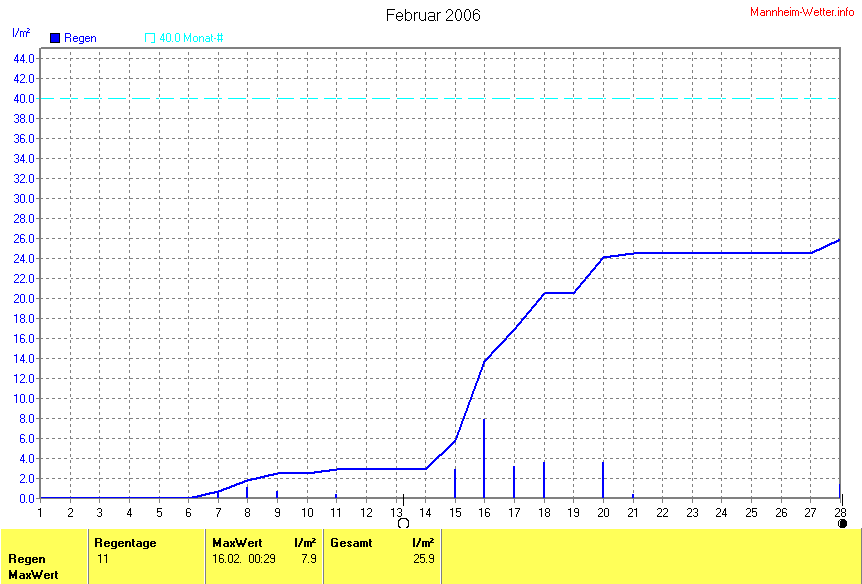Click the tallest rain bar at day 16

[x=484, y=458]
